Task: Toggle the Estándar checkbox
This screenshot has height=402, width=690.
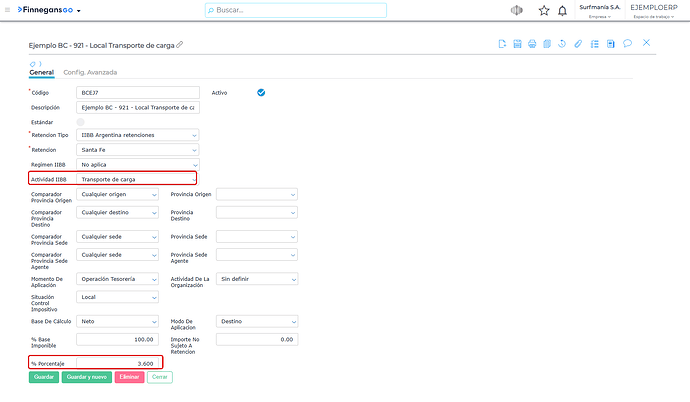Action: tap(81, 122)
